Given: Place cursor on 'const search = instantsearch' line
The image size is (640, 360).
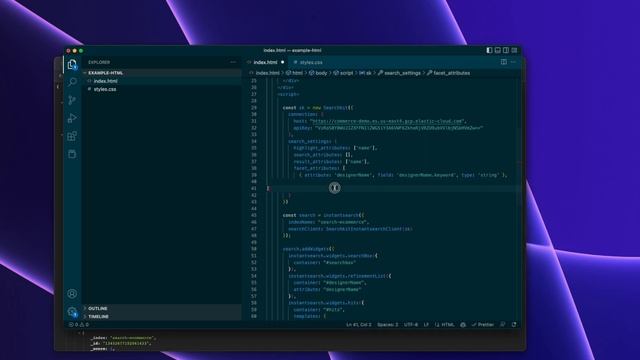Looking at the screenshot, I should pyautogui.click(x=323, y=215).
